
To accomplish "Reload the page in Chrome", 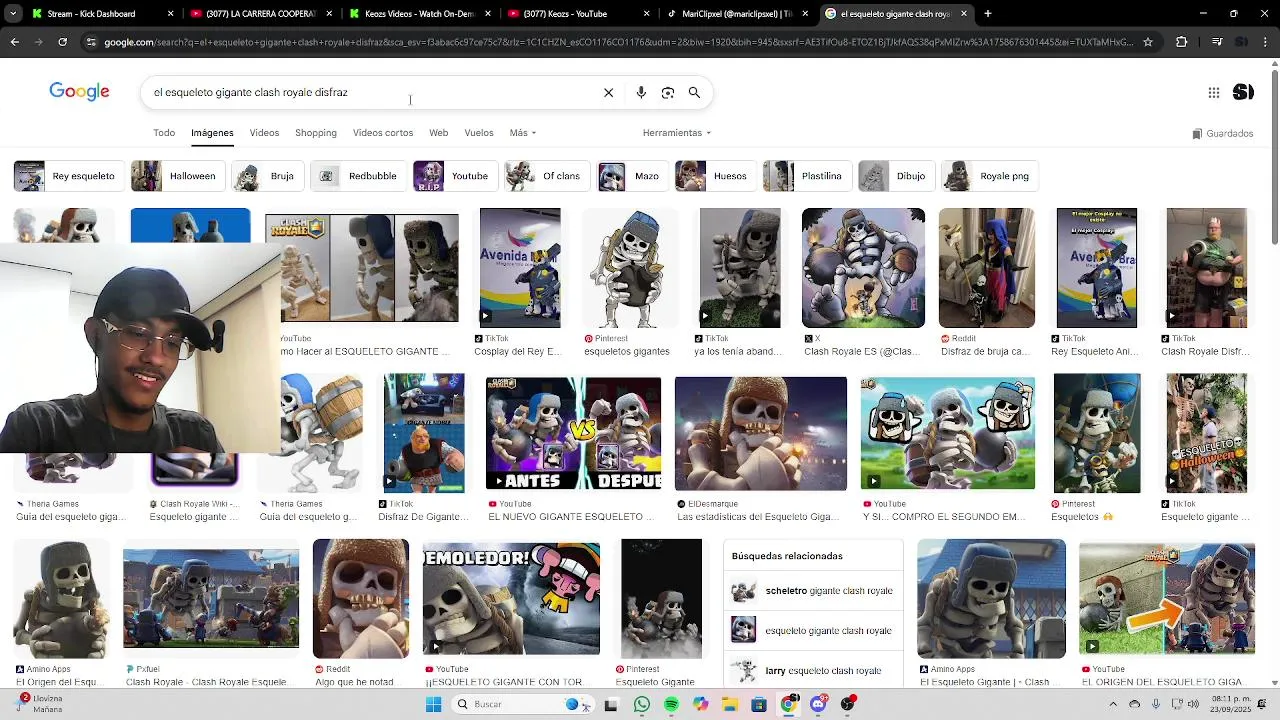I will point(62,42).
